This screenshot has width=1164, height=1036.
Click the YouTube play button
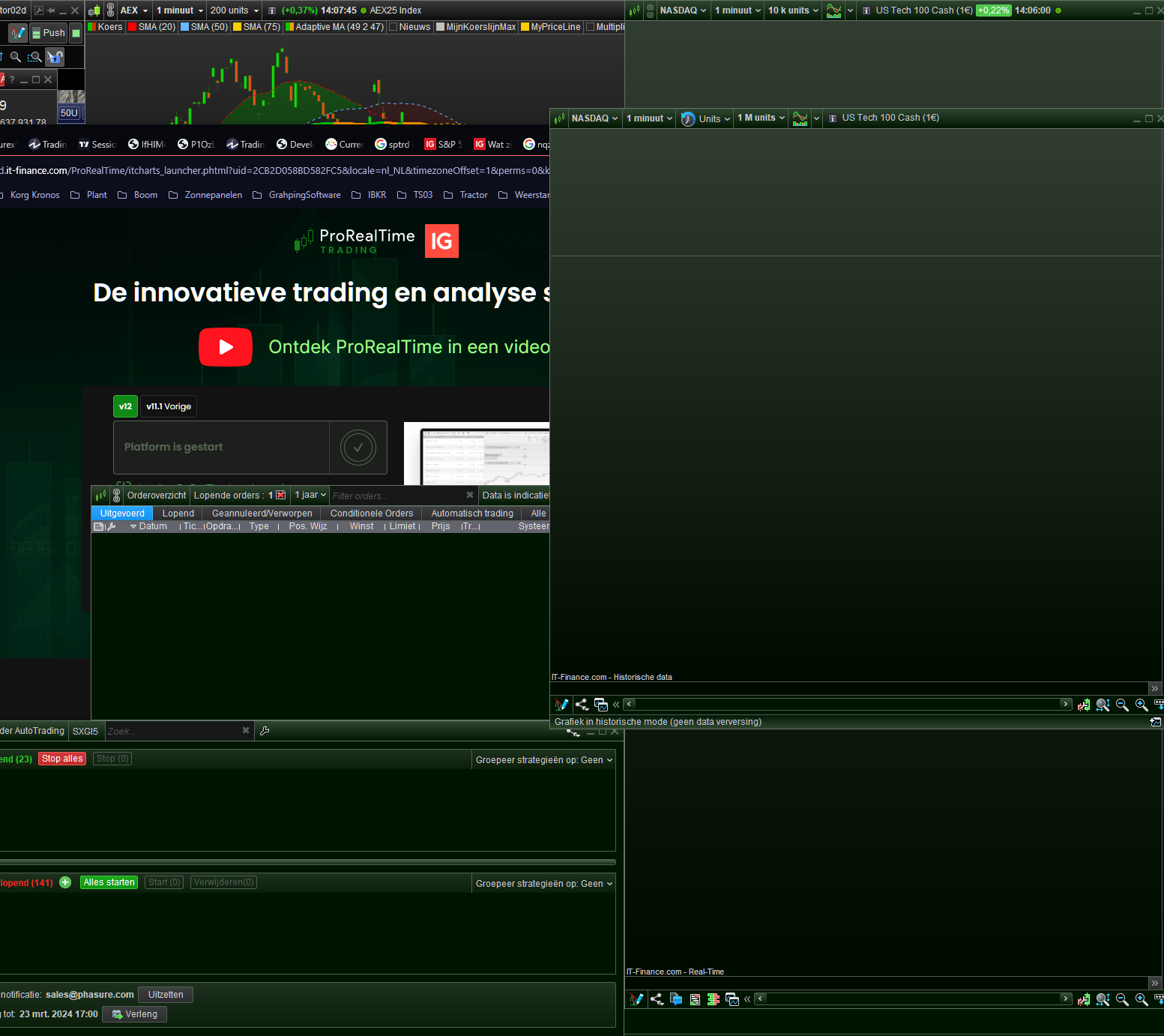click(226, 347)
